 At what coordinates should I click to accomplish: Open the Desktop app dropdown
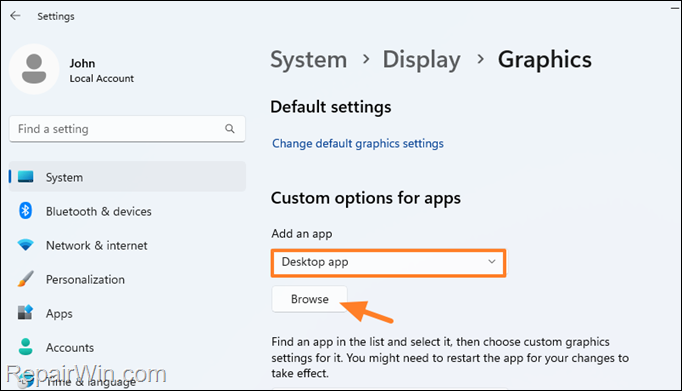[388, 263]
